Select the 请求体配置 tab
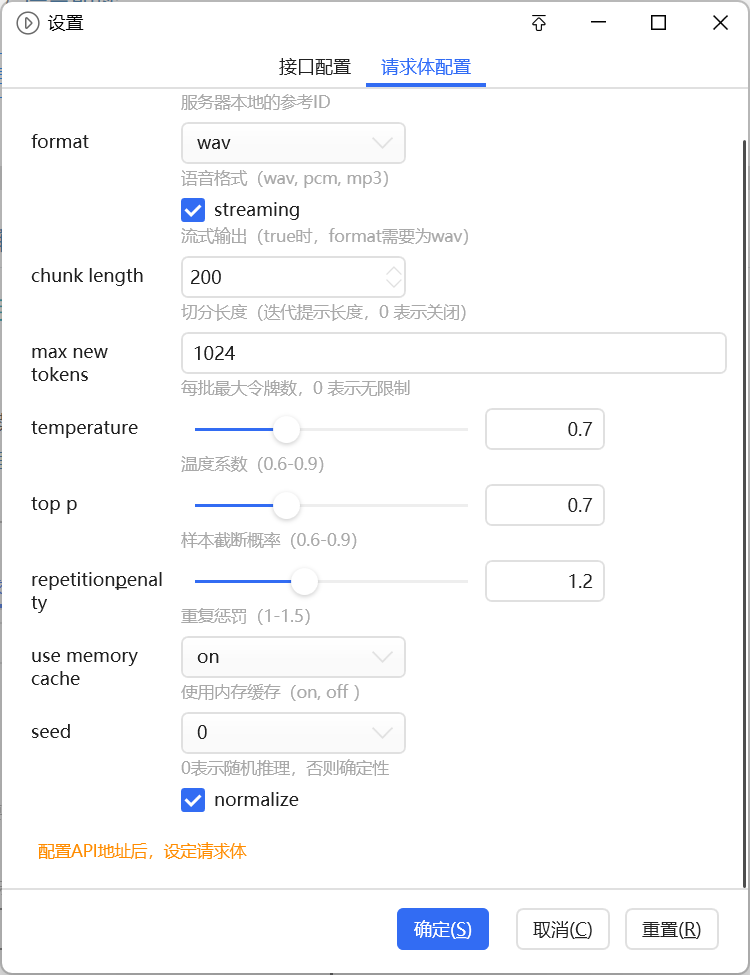 point(426,67)
